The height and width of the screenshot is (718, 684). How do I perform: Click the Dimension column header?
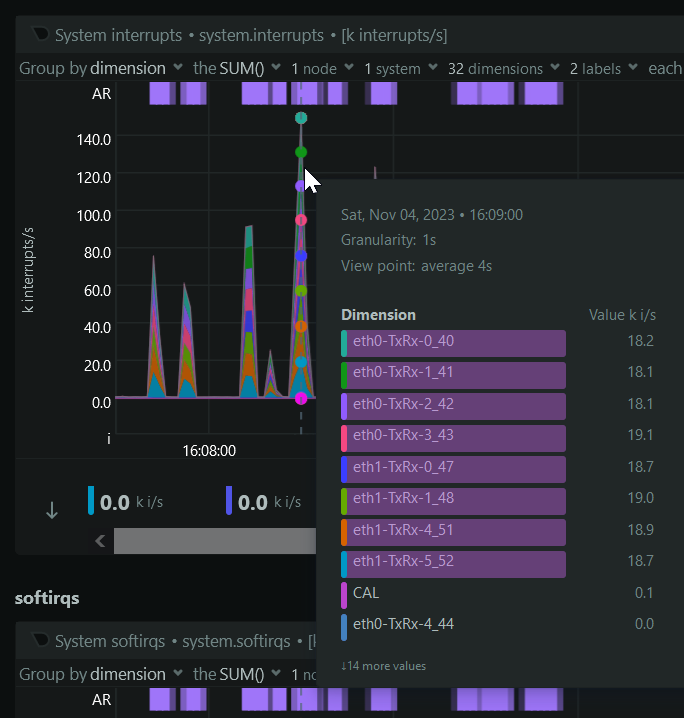378,315
